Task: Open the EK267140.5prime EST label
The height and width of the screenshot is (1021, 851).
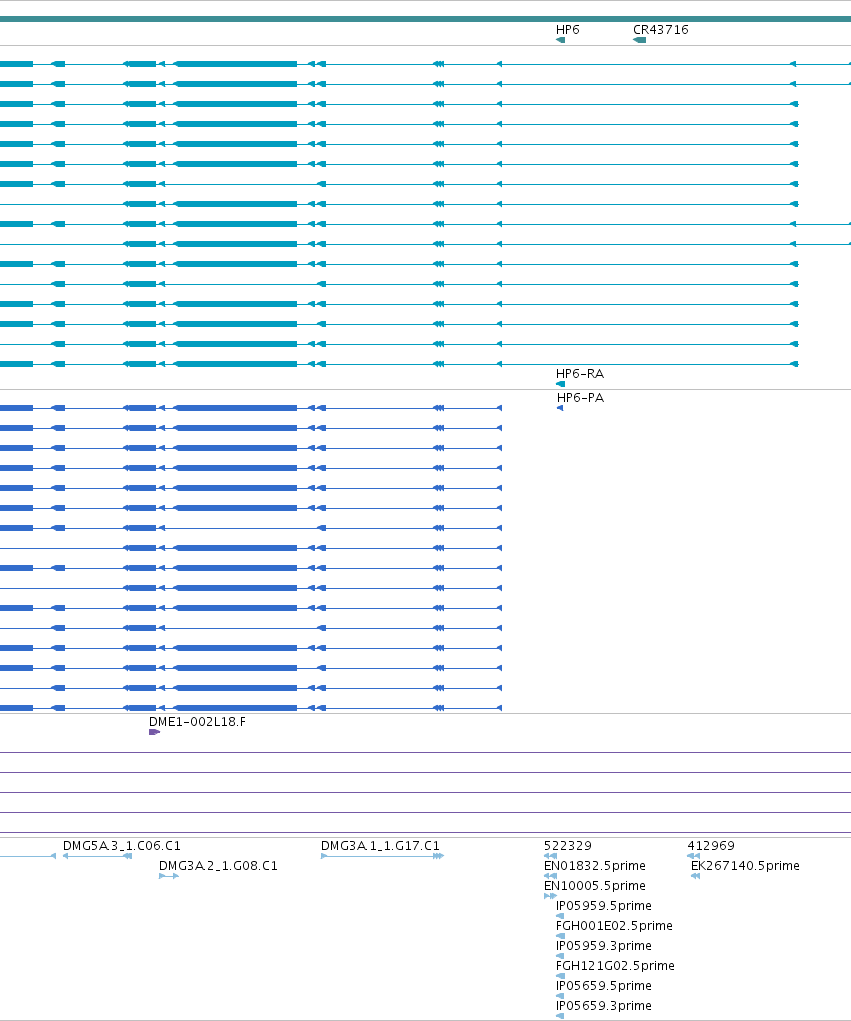Action: coord(745,866)
